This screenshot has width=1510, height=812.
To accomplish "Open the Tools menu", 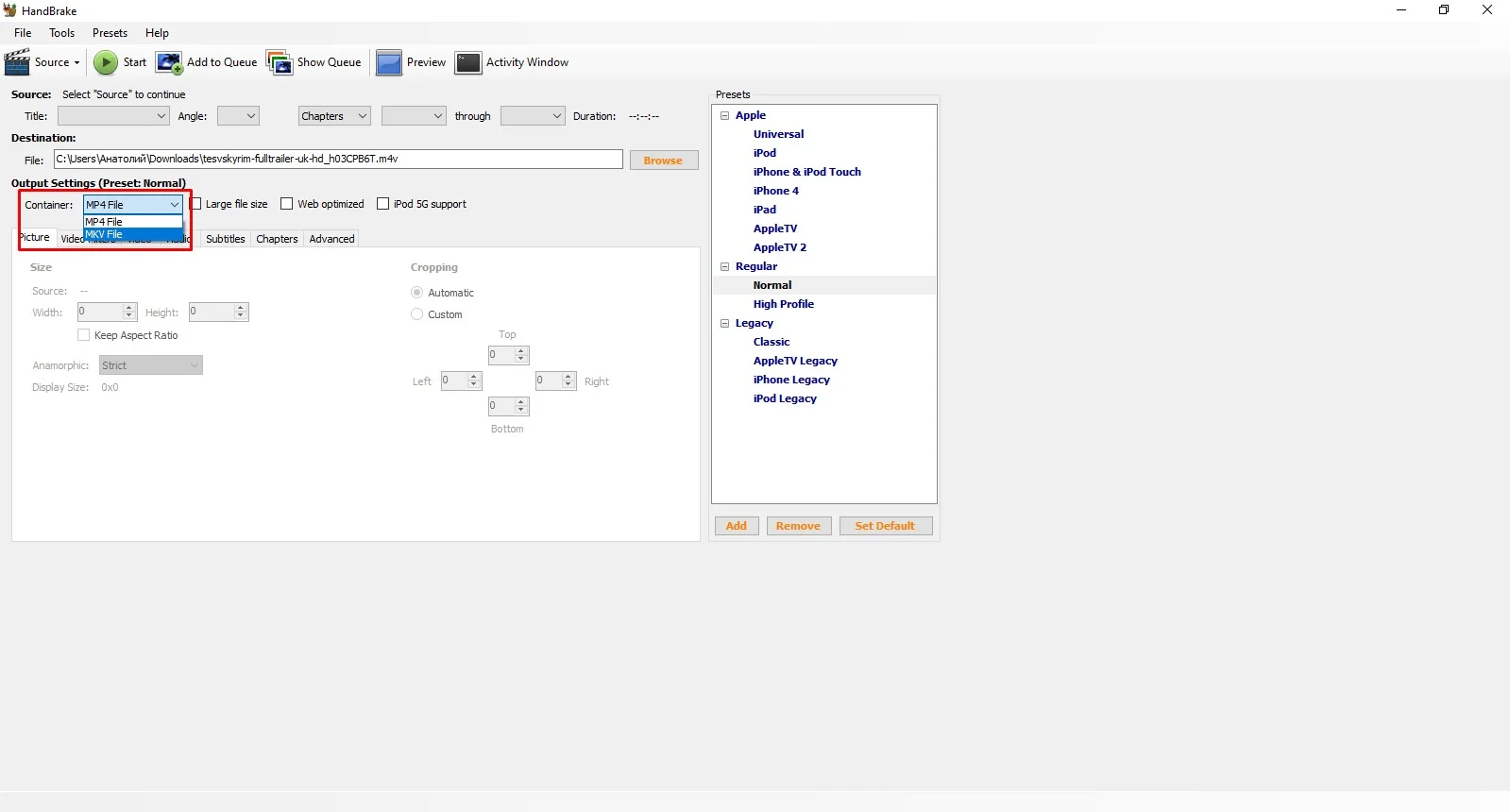I will tap(62, 33).
